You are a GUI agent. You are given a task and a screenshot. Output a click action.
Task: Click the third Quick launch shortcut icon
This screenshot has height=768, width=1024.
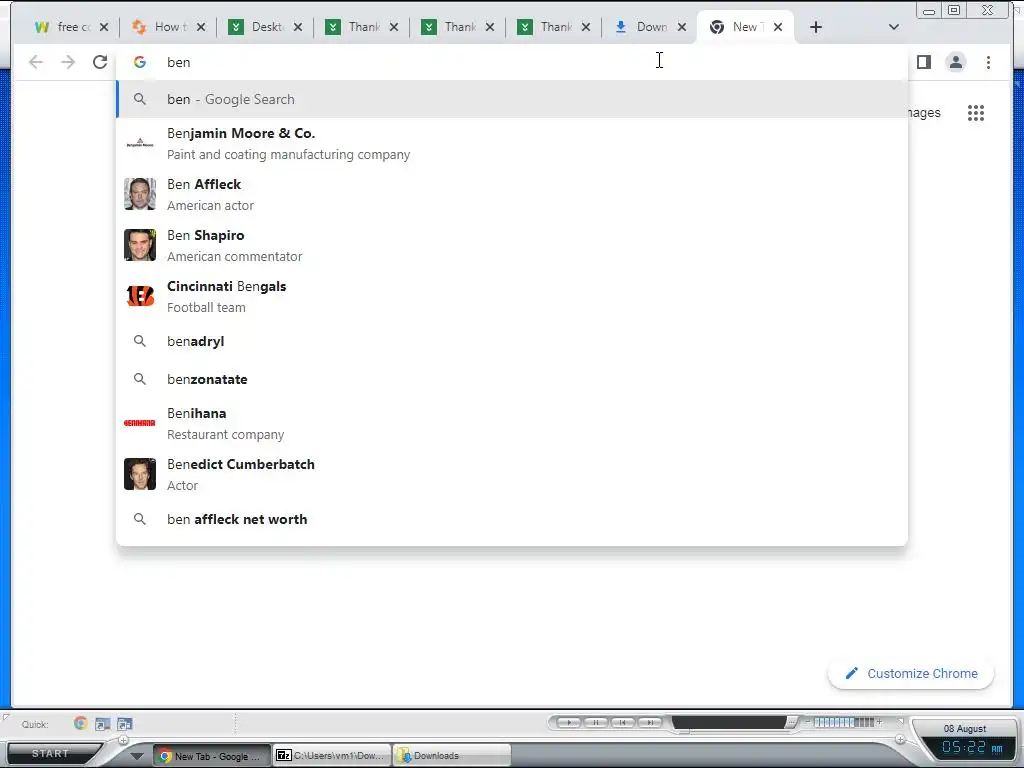coord(125,724)
